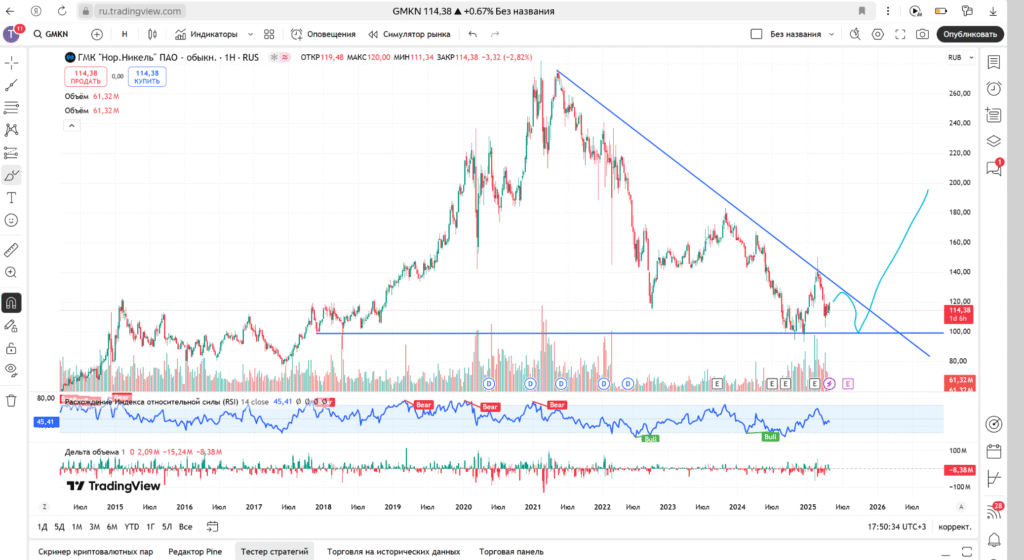Open the object tree layers panel
Image resolution: width=1024 pixels, height=560 pixels.
pyautogui.click(x=993, y=141)
